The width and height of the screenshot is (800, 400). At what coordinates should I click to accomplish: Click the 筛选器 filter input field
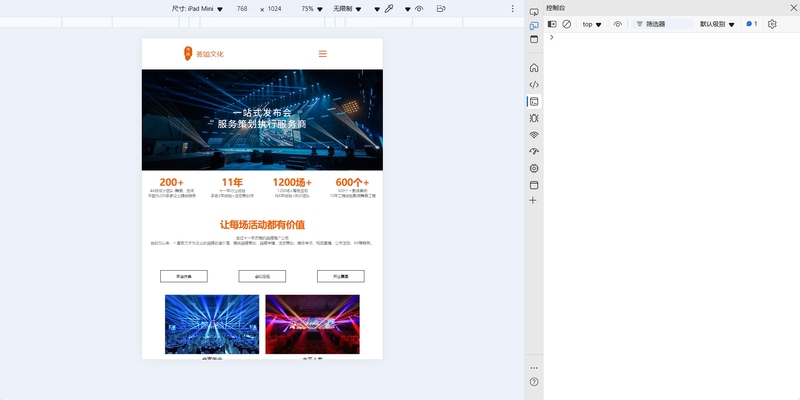tap(663, 24)
